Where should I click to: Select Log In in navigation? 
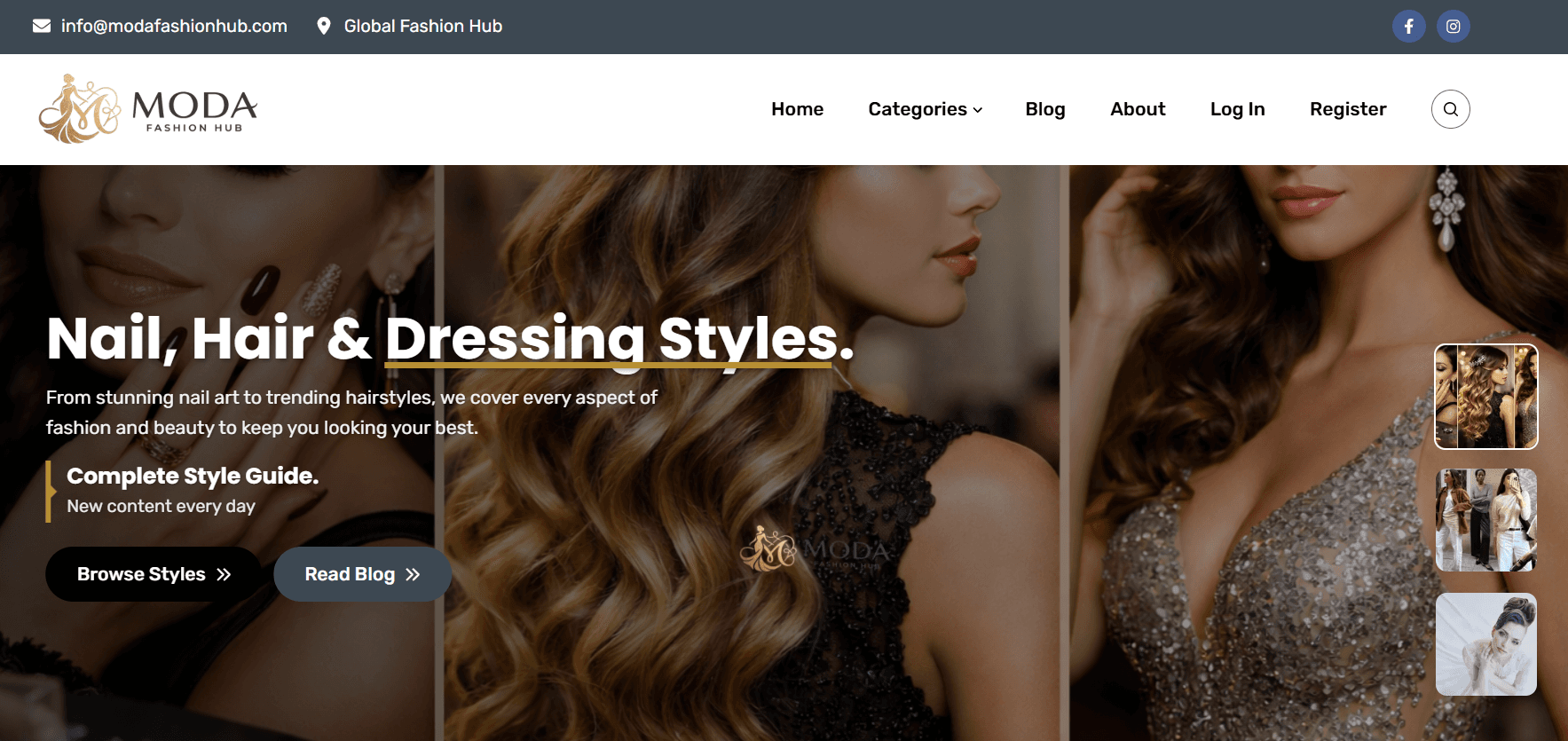1237,109
